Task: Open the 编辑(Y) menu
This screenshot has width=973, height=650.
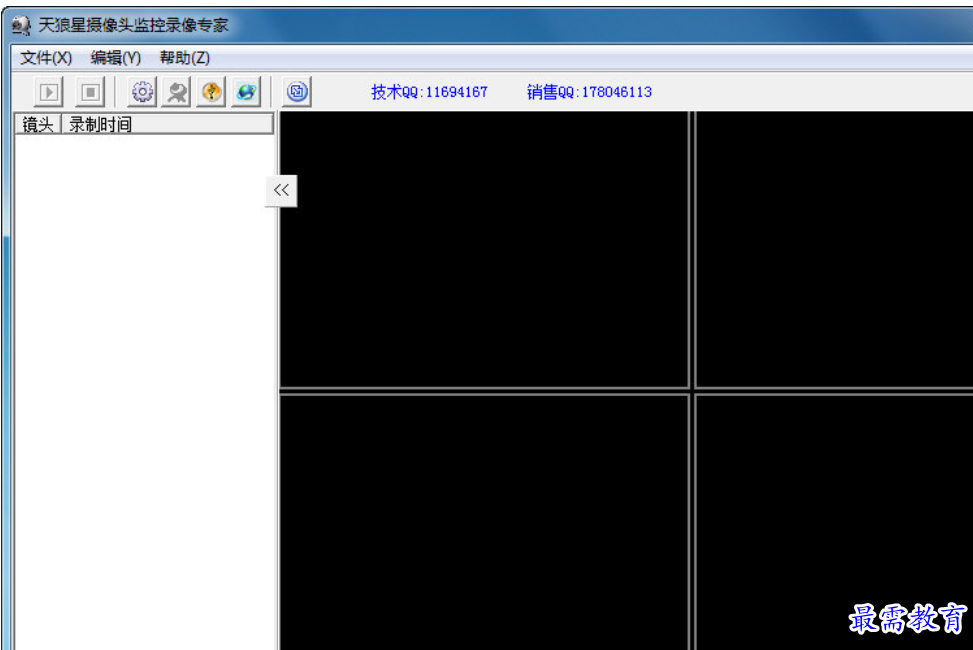Action: 115,58
